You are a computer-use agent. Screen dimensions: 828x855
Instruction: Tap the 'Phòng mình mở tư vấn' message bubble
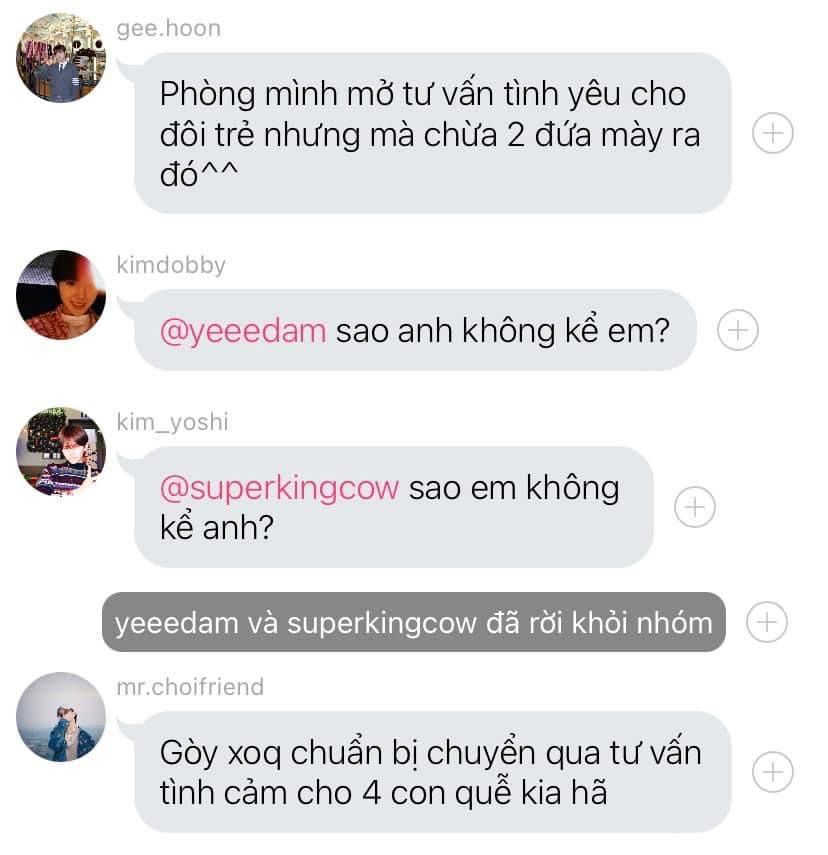[433, 133]
